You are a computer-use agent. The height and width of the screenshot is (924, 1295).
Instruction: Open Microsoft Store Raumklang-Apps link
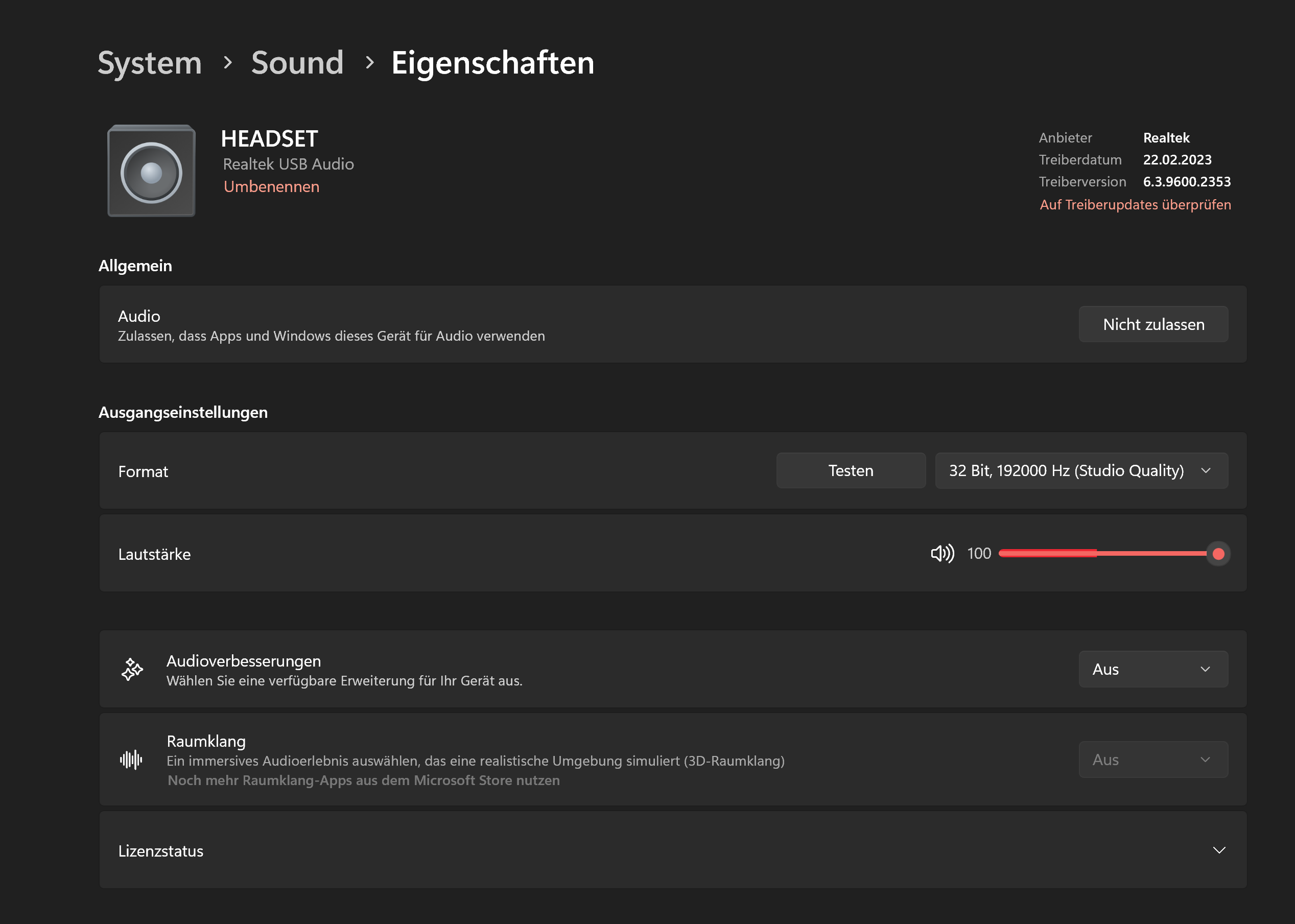(x=364, y=780)
